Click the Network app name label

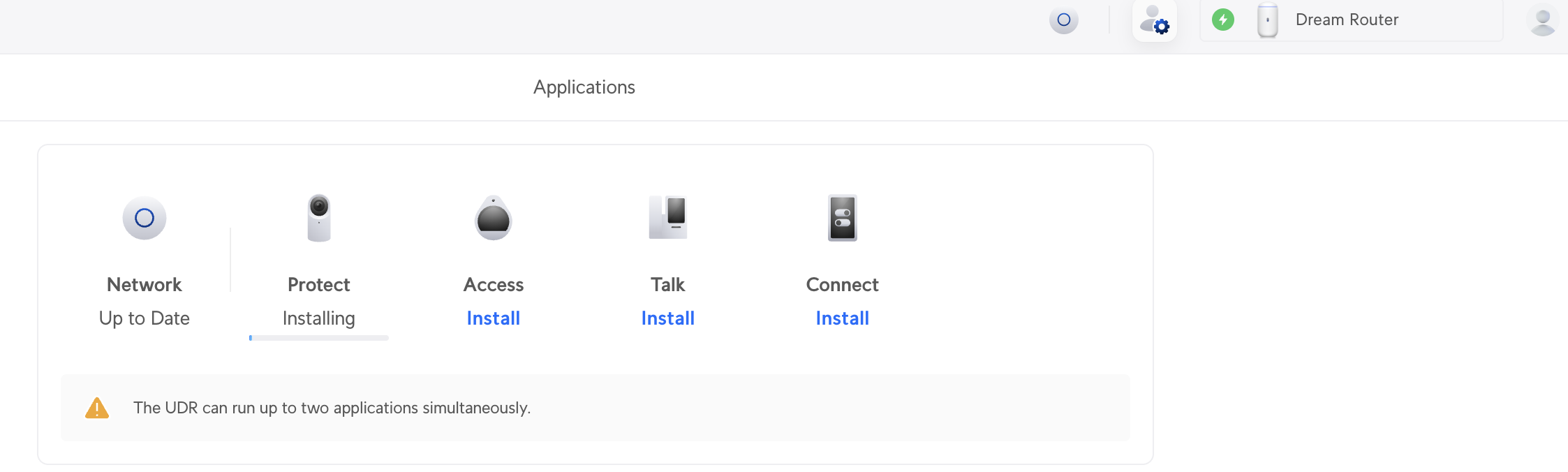click(x=145, y=285)
